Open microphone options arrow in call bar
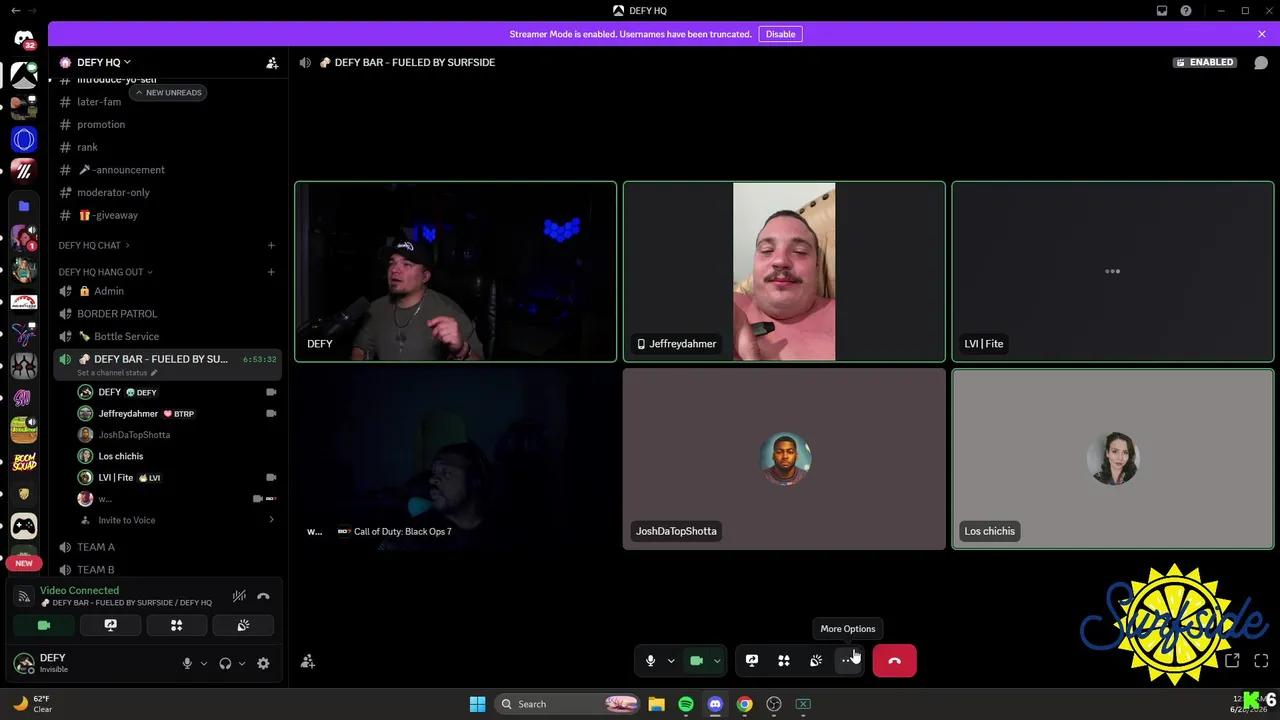1280x720 pixels. pos(671,661)
